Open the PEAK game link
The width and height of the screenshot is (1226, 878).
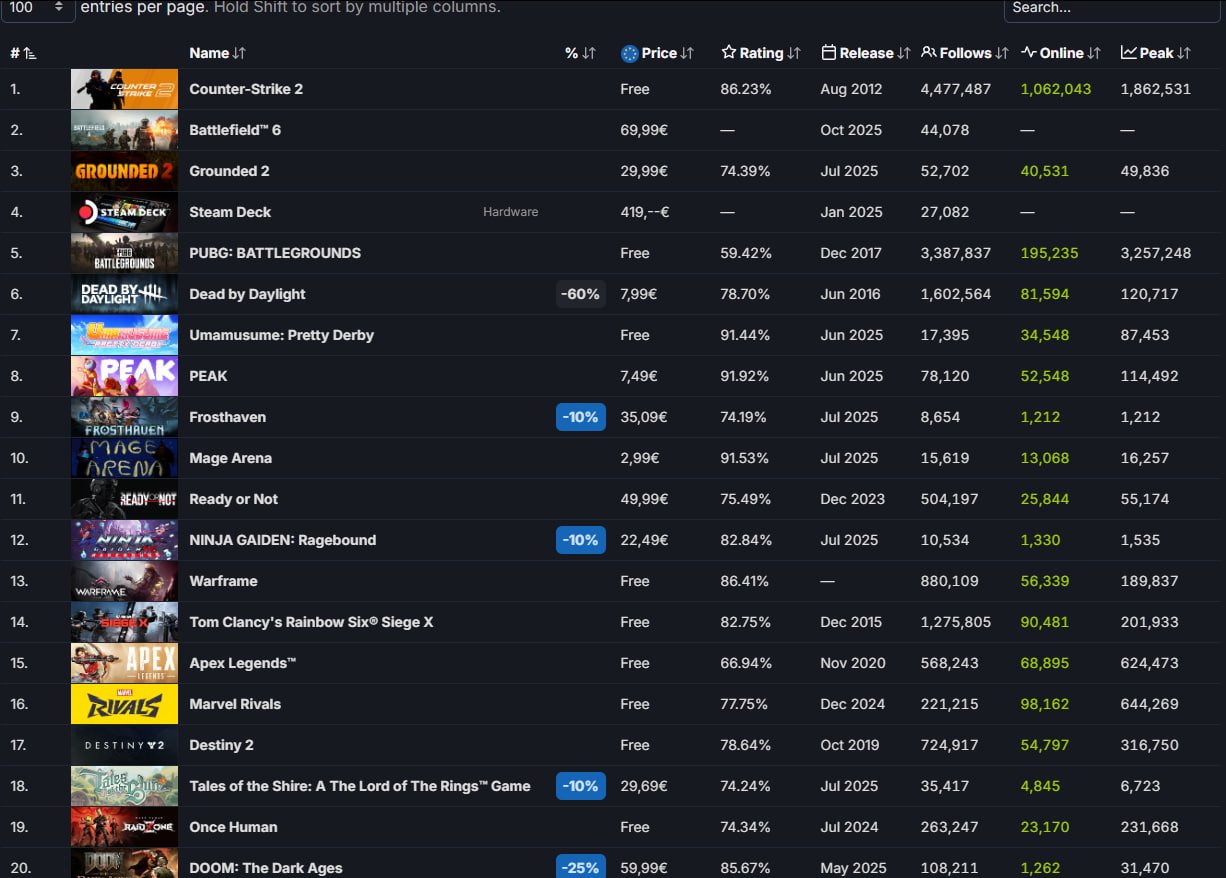(208, 376)
